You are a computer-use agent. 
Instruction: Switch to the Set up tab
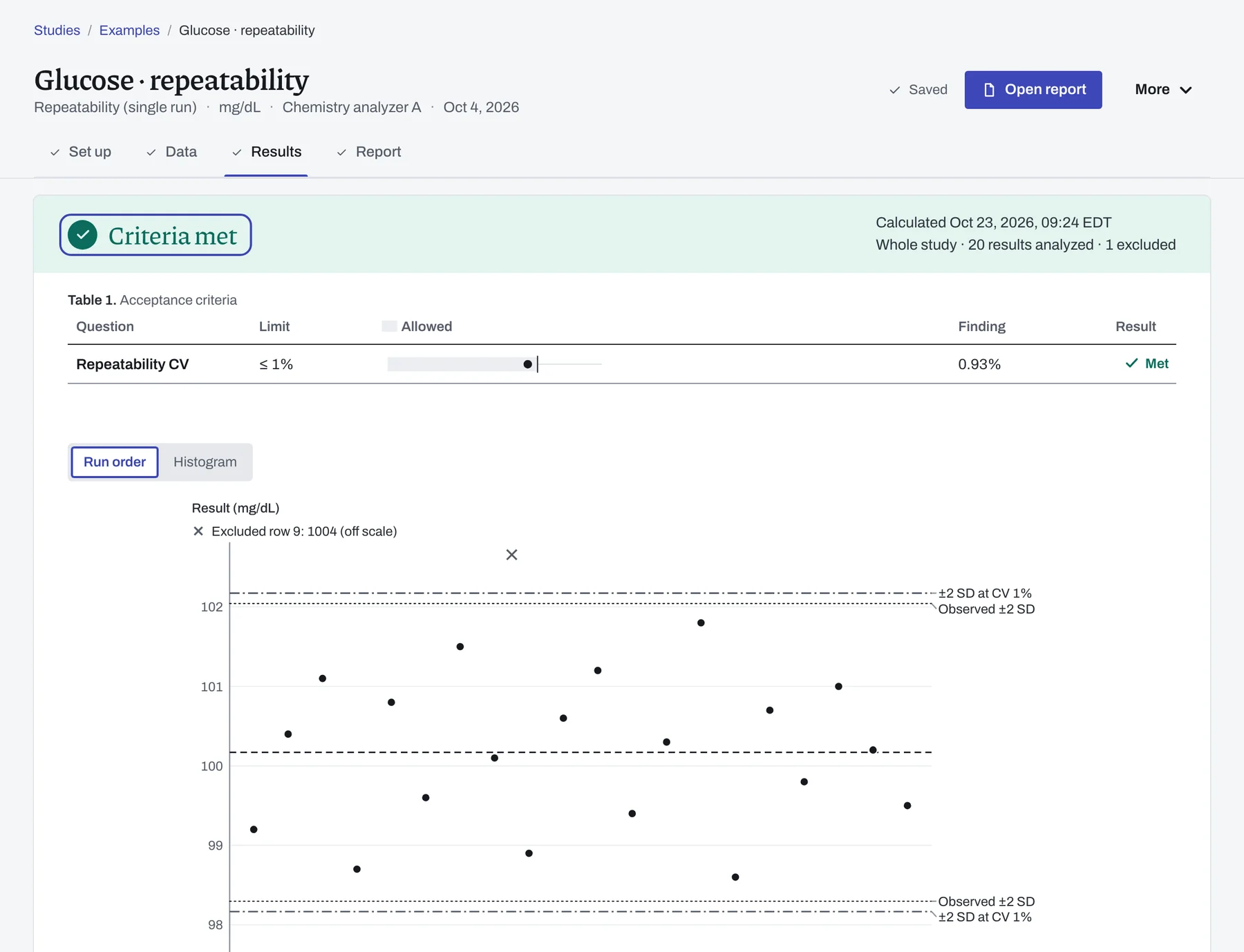pyautogui.click(x=80, y=152)
